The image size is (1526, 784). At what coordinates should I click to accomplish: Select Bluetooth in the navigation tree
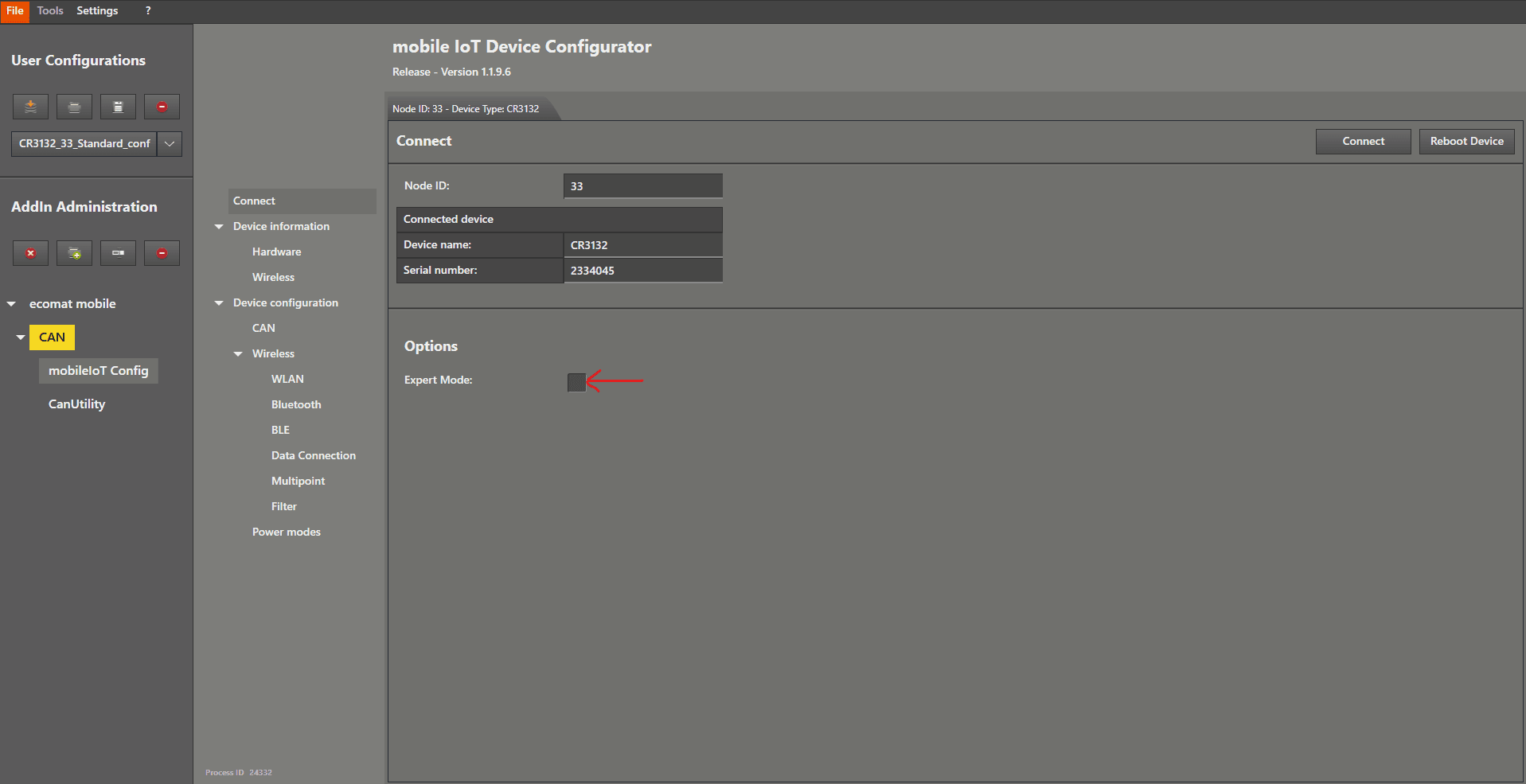coord(296,404)
